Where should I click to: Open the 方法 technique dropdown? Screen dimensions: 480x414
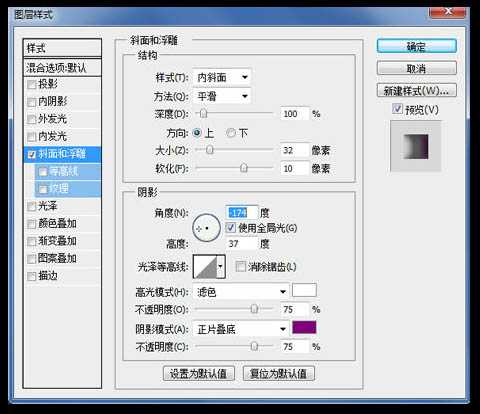pos(222,96)
